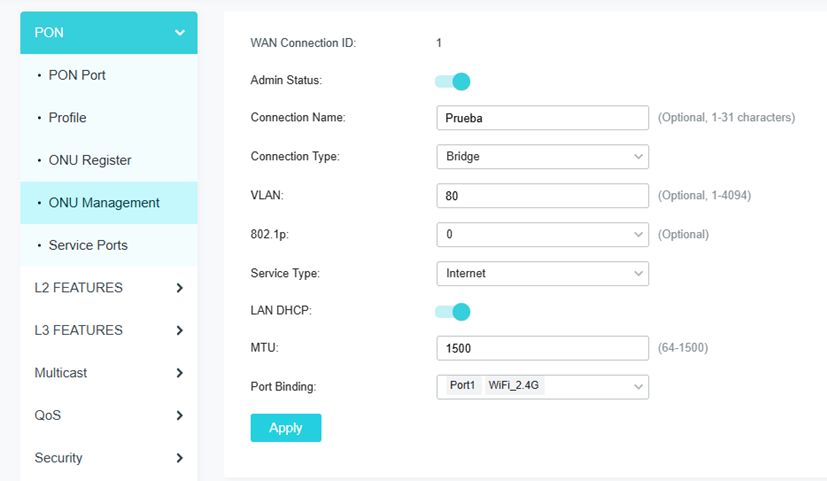Click the WiFi_2.4G tag in Port Binding
The height and width of the screenshot is (481, 827).
(x=514, y=386)
